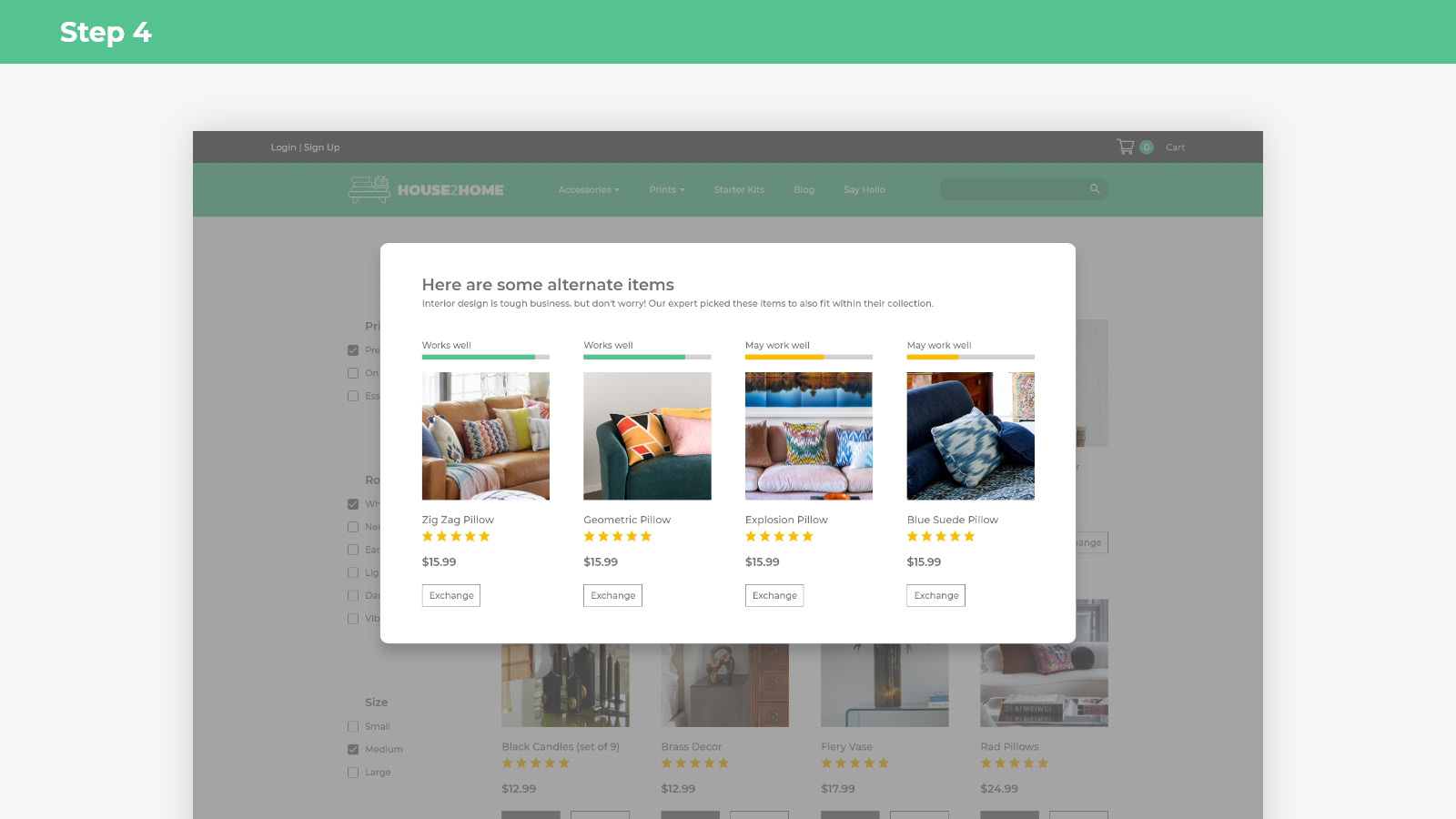Click the Blue Suede Pillow star rating
The height and width of the screenshot is (819, 1456).
click(941, 536)
